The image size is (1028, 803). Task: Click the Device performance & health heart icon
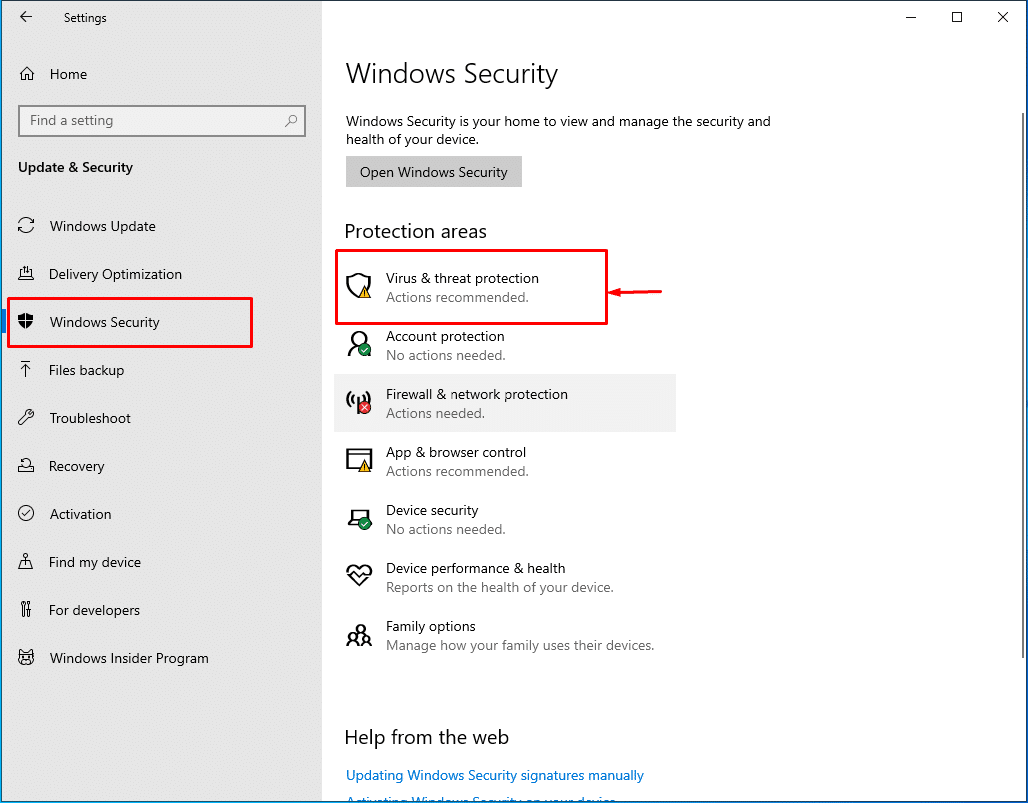[x=359, y=576]
